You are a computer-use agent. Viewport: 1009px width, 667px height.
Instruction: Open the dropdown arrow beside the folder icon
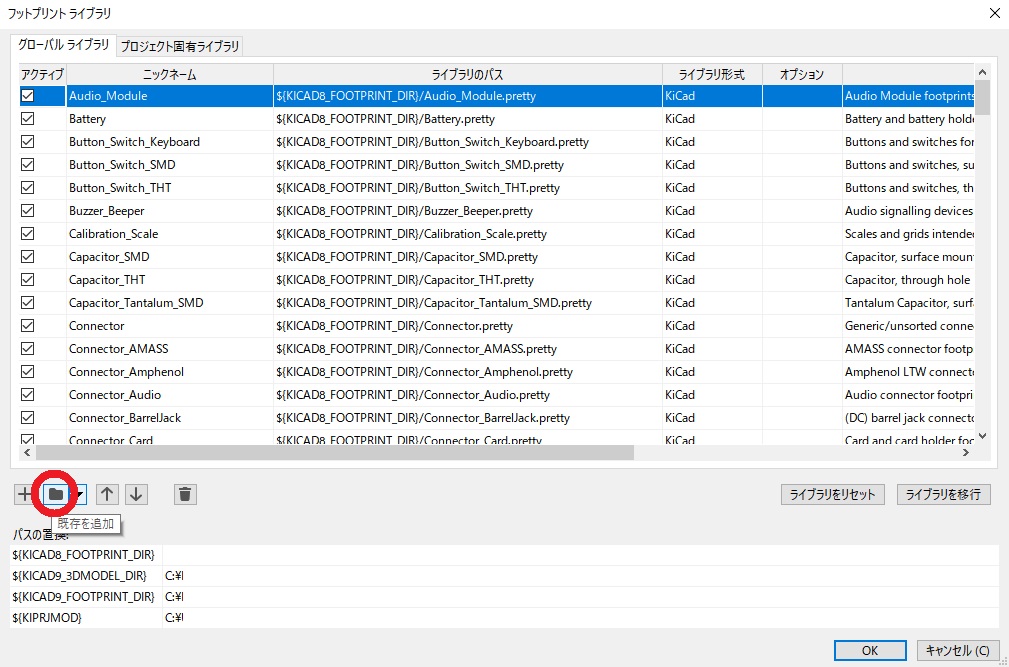tap(79, 494)
